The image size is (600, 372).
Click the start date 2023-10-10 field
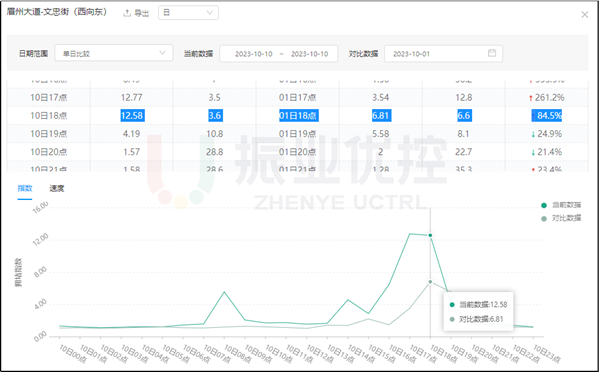coord(253,54)
